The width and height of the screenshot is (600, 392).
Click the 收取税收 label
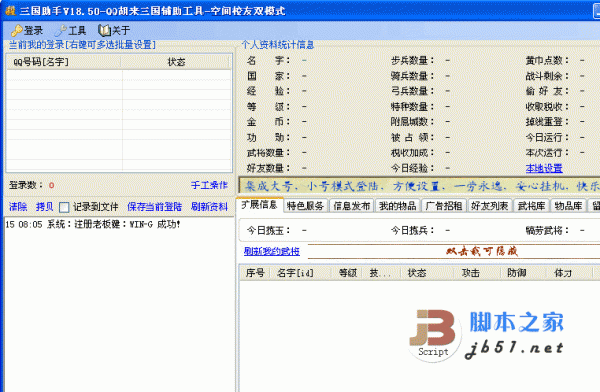point(547,106)
